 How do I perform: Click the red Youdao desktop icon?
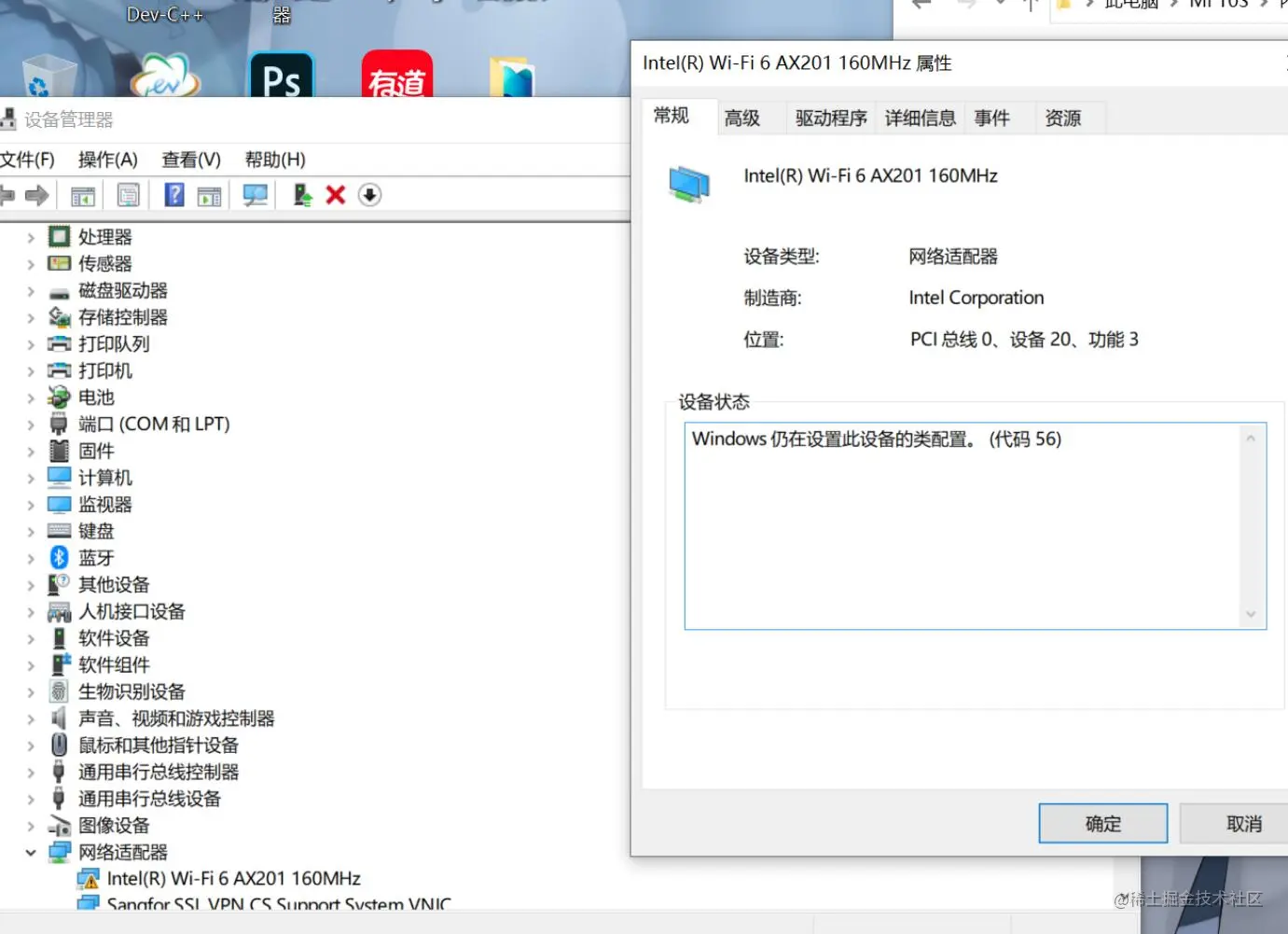tap(397, 75)
